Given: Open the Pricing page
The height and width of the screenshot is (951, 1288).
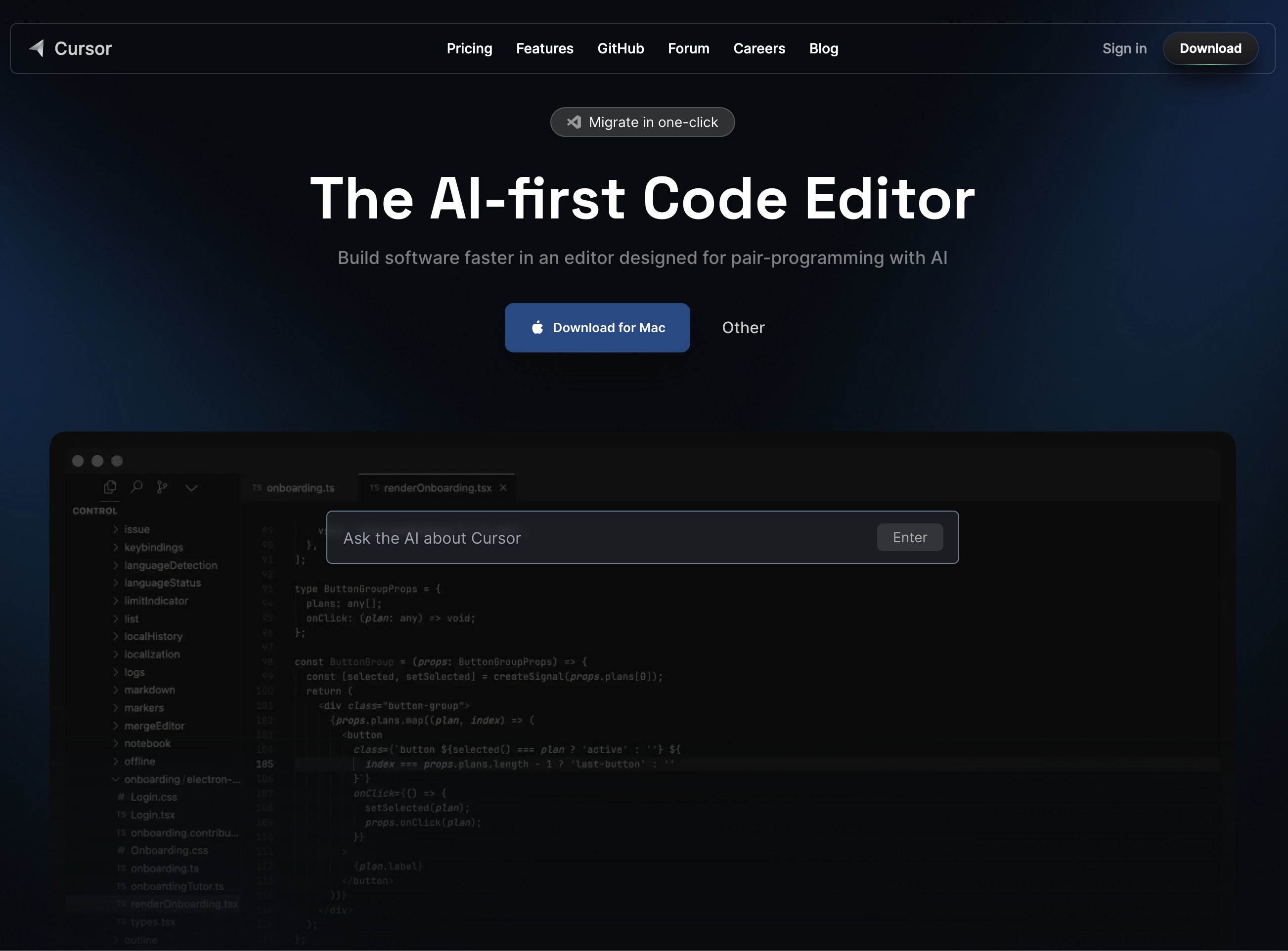Looking at the screenshot, I should [469, 48].
